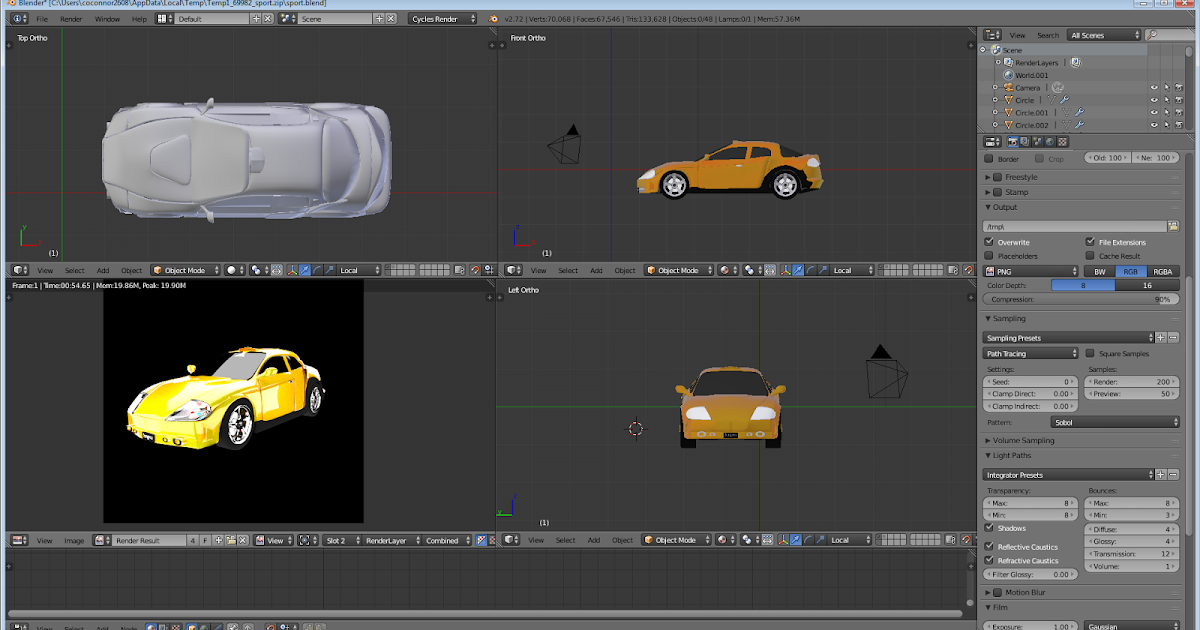Click the RenderLayers icon in the outliner
The width and height of the screenshot is (1200, 630).
coord(1008,63)
